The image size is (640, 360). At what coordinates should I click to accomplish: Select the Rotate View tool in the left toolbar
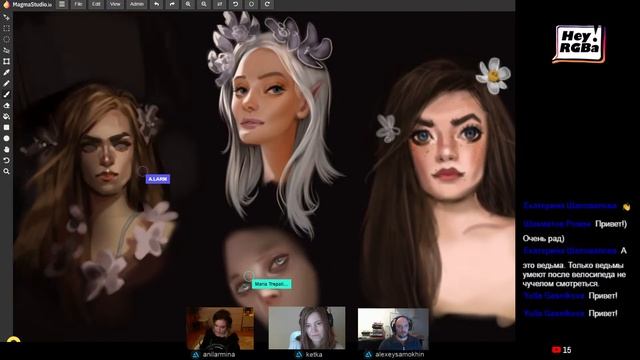7,161
